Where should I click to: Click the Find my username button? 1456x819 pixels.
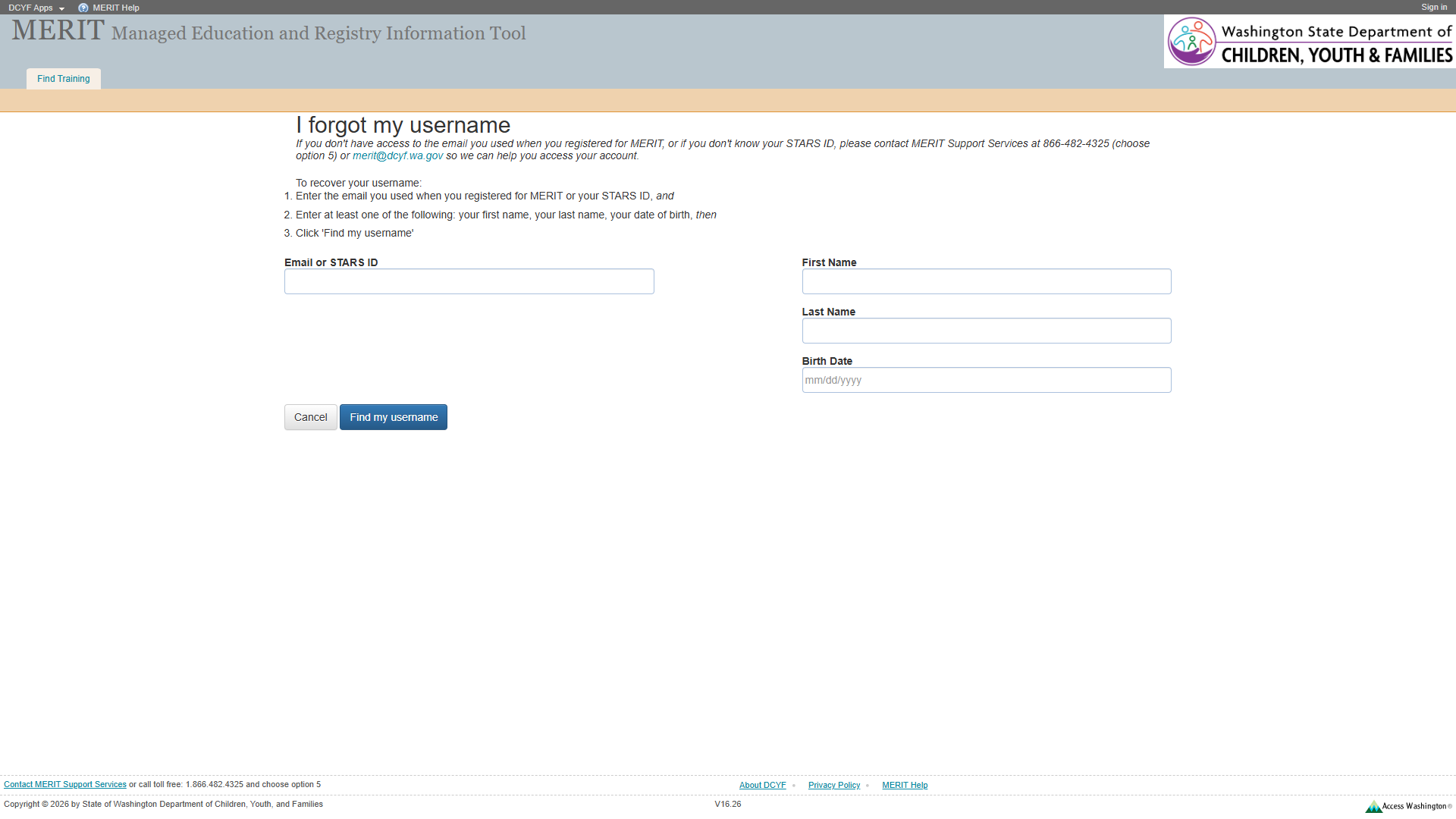click(x=393, y=417)
